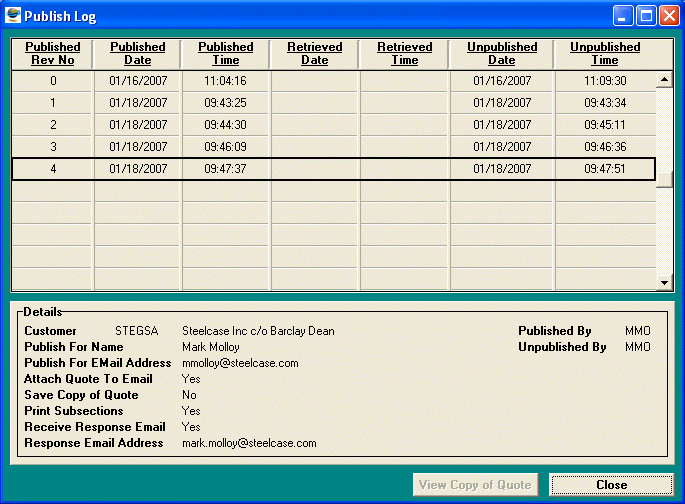
Task: Click email mmolloy@steelcase.com
Action: point(240,363)
